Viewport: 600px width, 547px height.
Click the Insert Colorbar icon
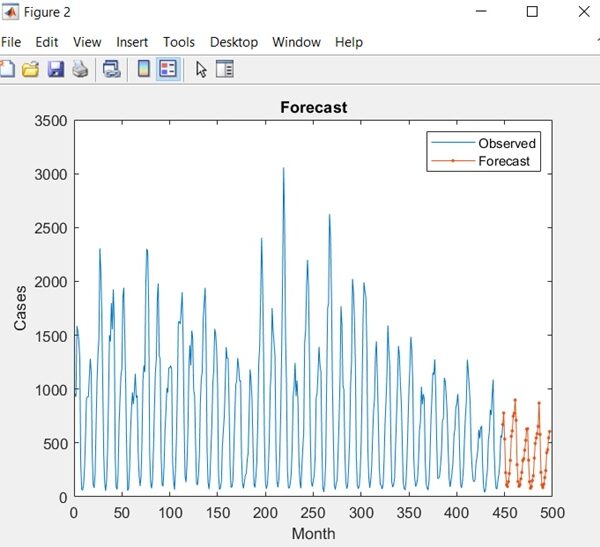coord(144,69)
